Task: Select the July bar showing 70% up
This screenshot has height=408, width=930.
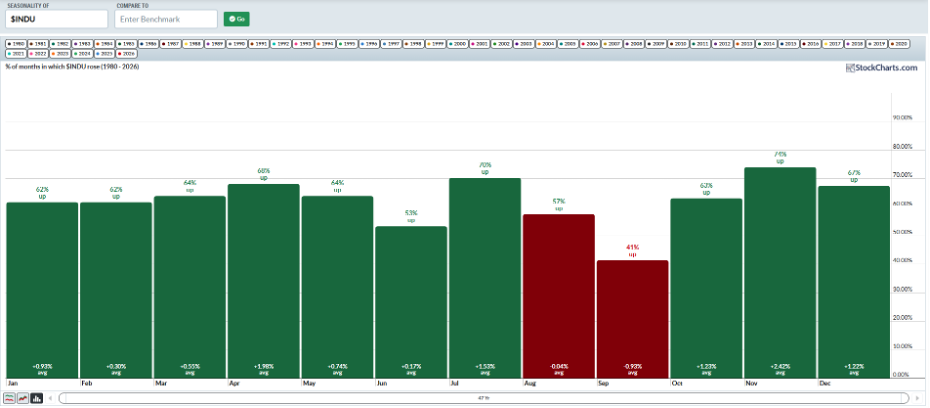Action: [485, 279]
